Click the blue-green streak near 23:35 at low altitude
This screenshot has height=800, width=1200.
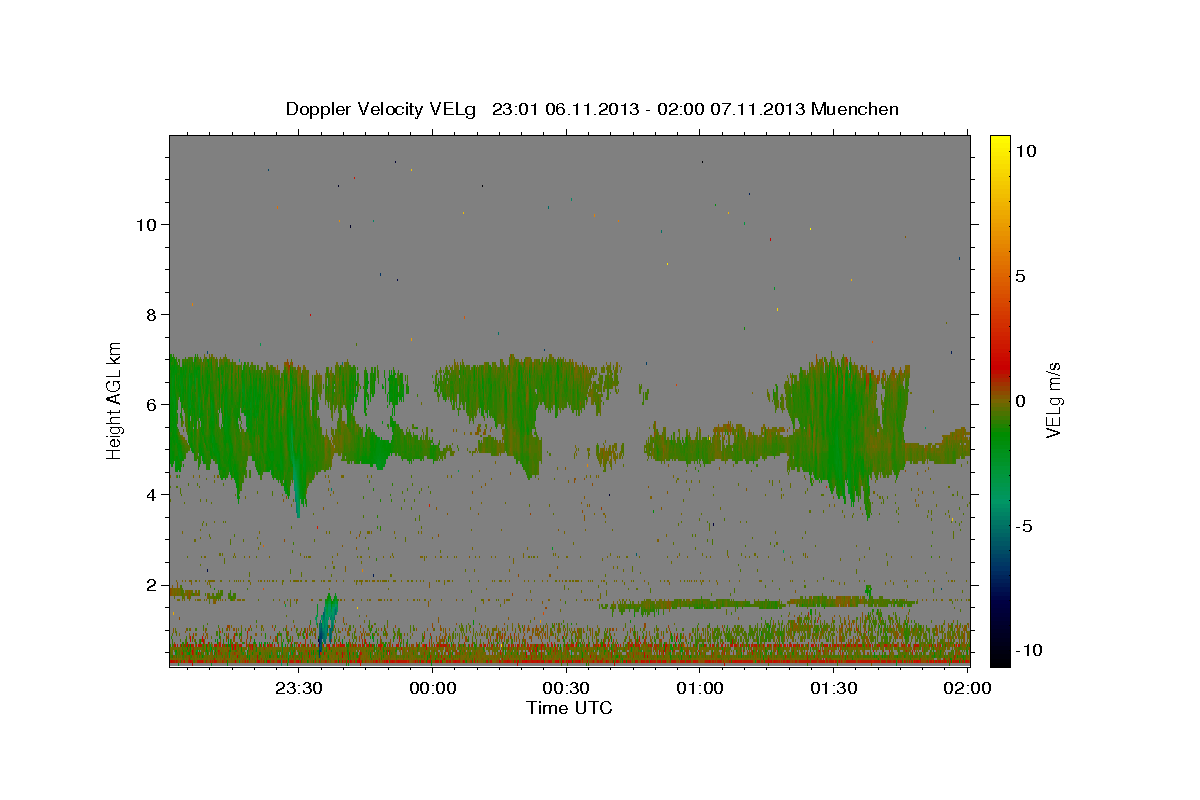327,620
